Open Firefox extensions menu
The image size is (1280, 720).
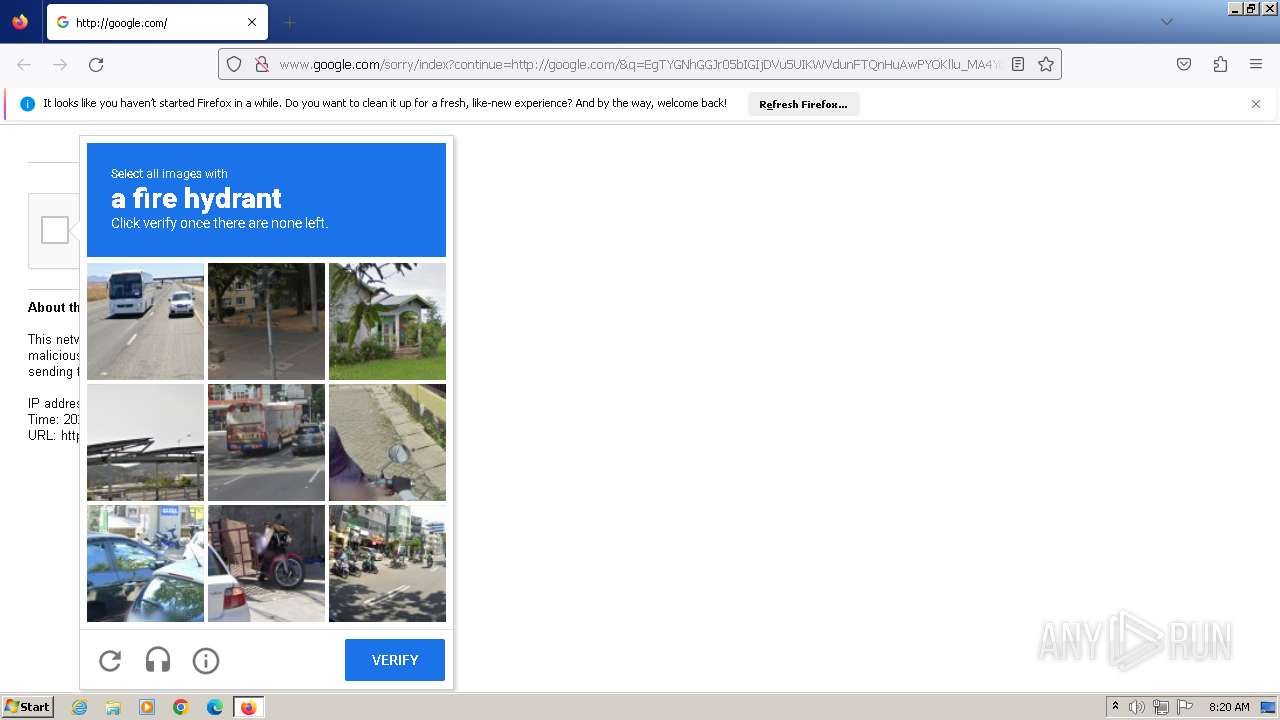coord(1220,64)
